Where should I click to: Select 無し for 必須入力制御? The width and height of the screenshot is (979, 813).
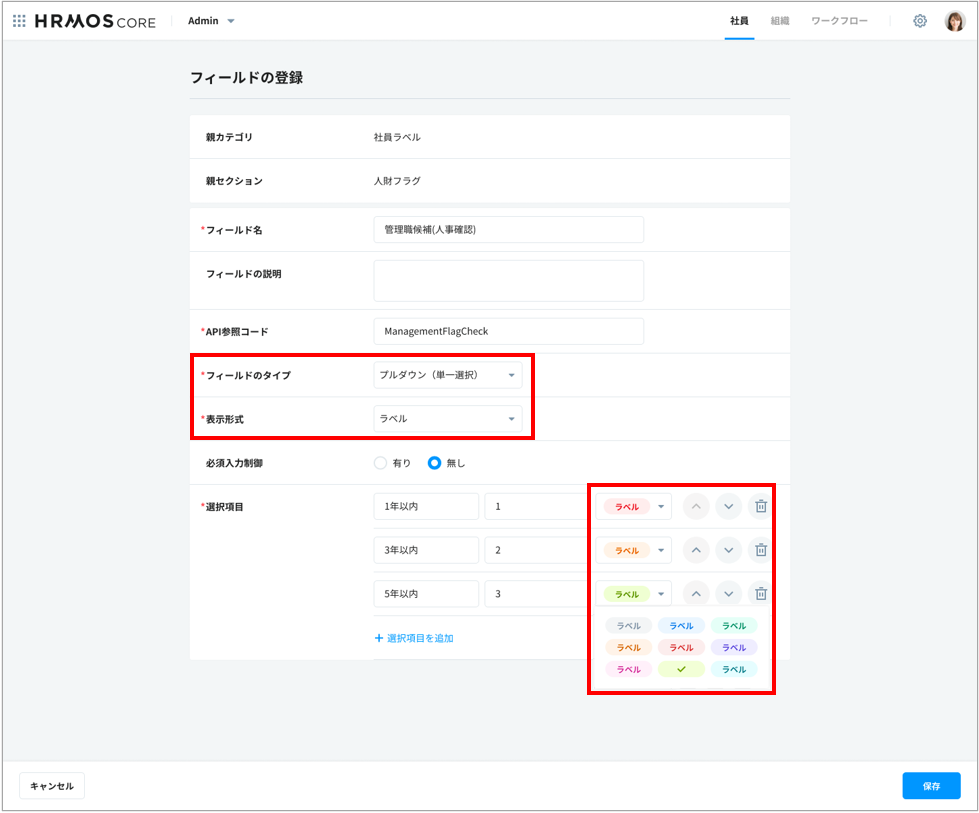pos(435,463)
